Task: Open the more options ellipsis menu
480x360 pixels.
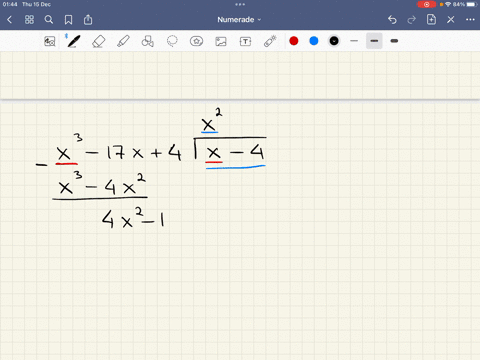Action: coord(470,20)
